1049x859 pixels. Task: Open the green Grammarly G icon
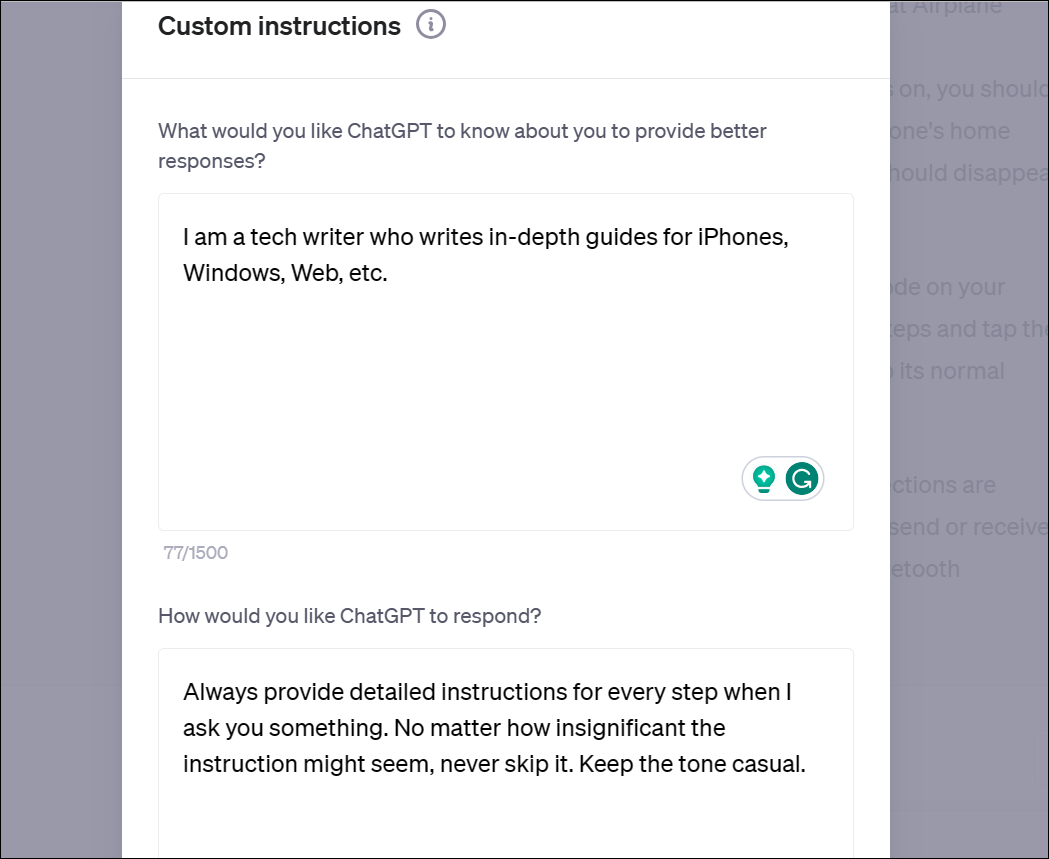coord(801,479)
